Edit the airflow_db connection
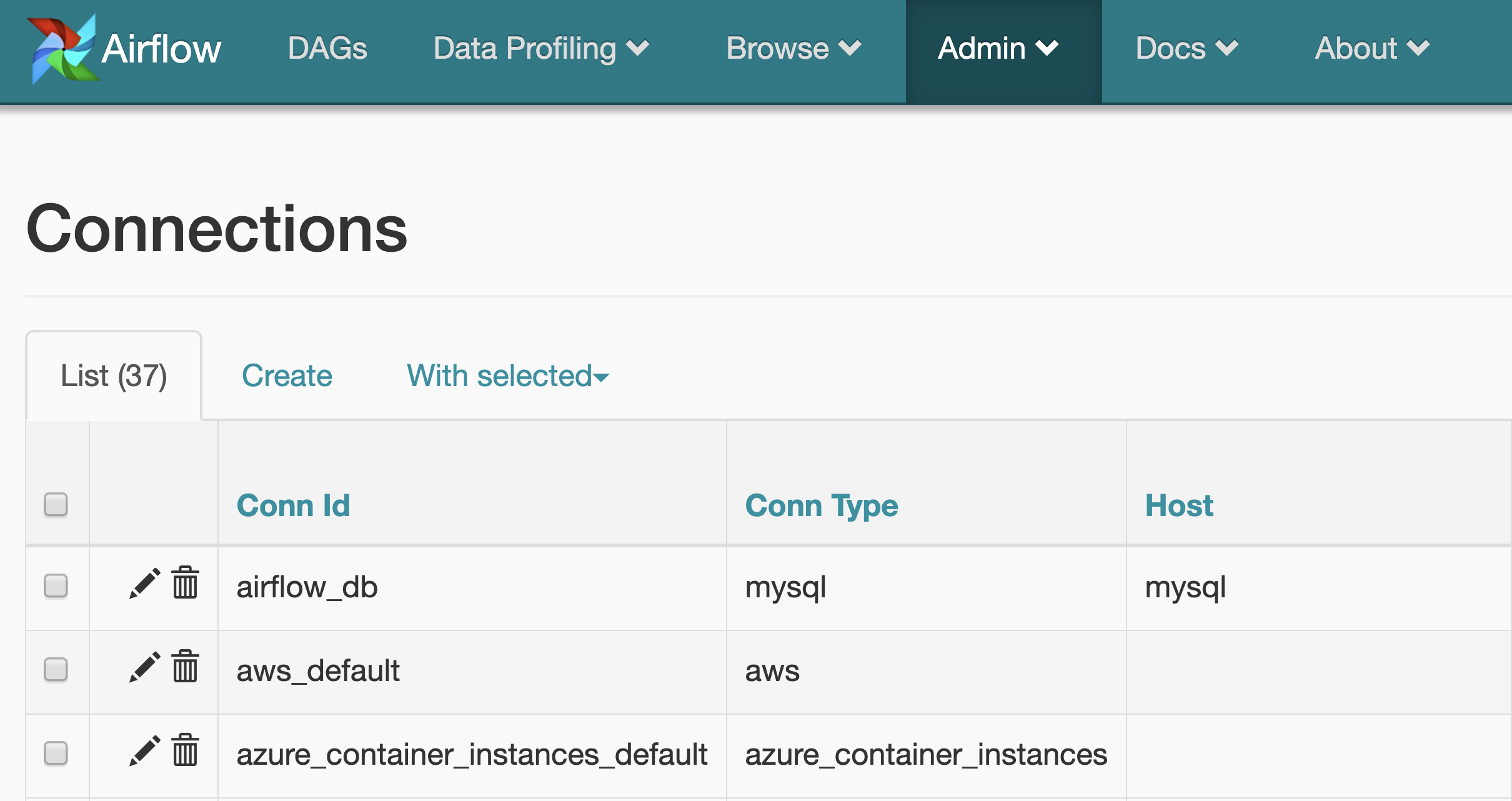The width and height of the screenshot is (1512, 801). pos(144,584)
